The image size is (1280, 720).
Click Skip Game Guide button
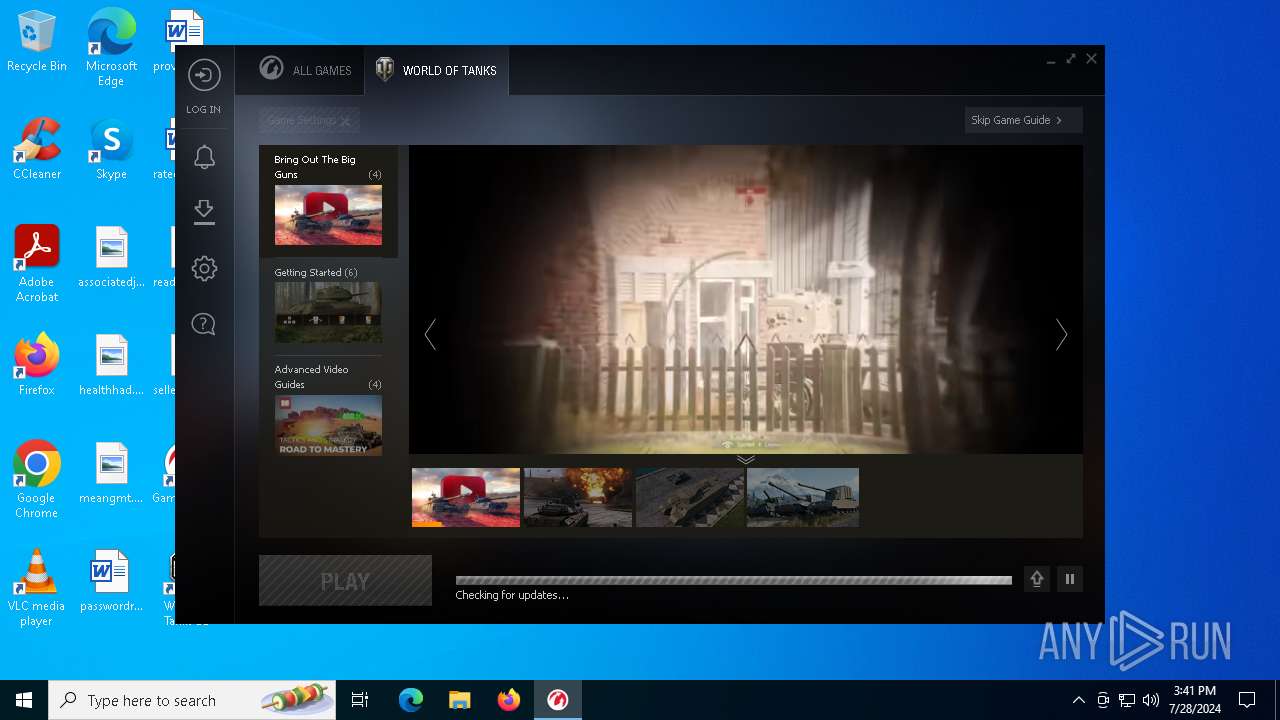click(1023, 120)
